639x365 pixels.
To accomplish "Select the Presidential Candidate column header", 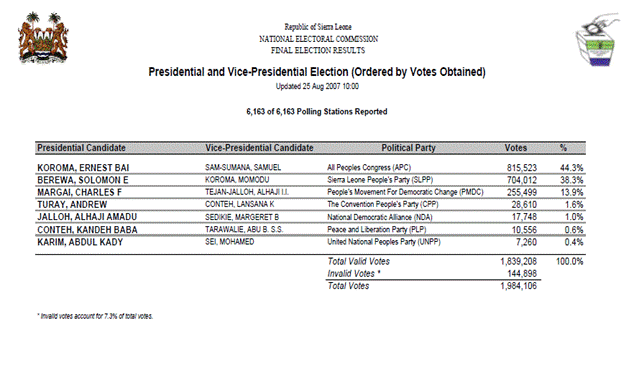I will [x=82, y=148].
